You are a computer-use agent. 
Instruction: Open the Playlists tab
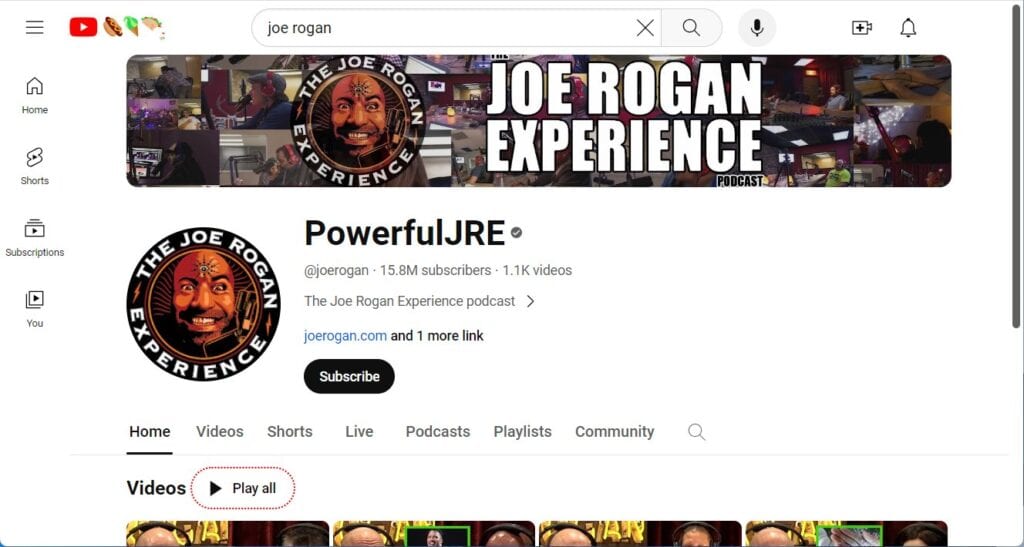tap(522, 431)
